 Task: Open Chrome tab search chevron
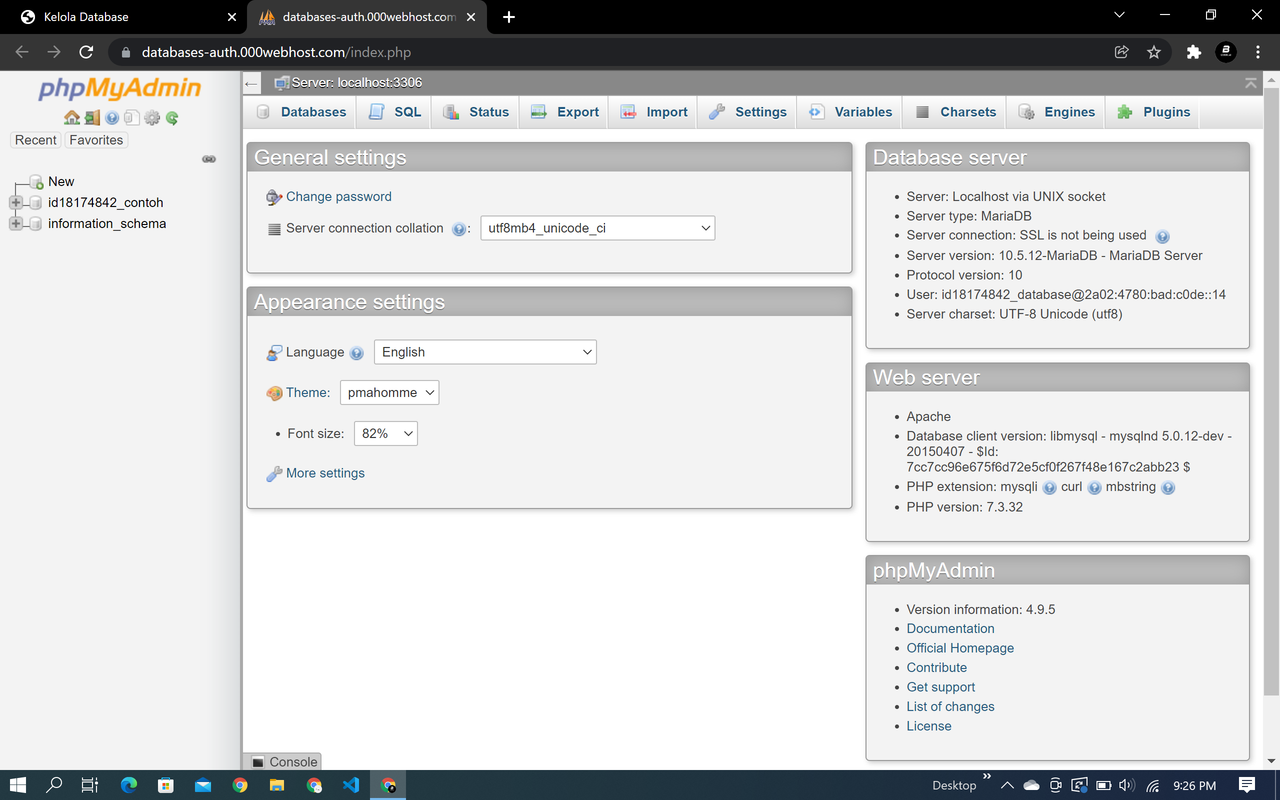point(1119,16)
